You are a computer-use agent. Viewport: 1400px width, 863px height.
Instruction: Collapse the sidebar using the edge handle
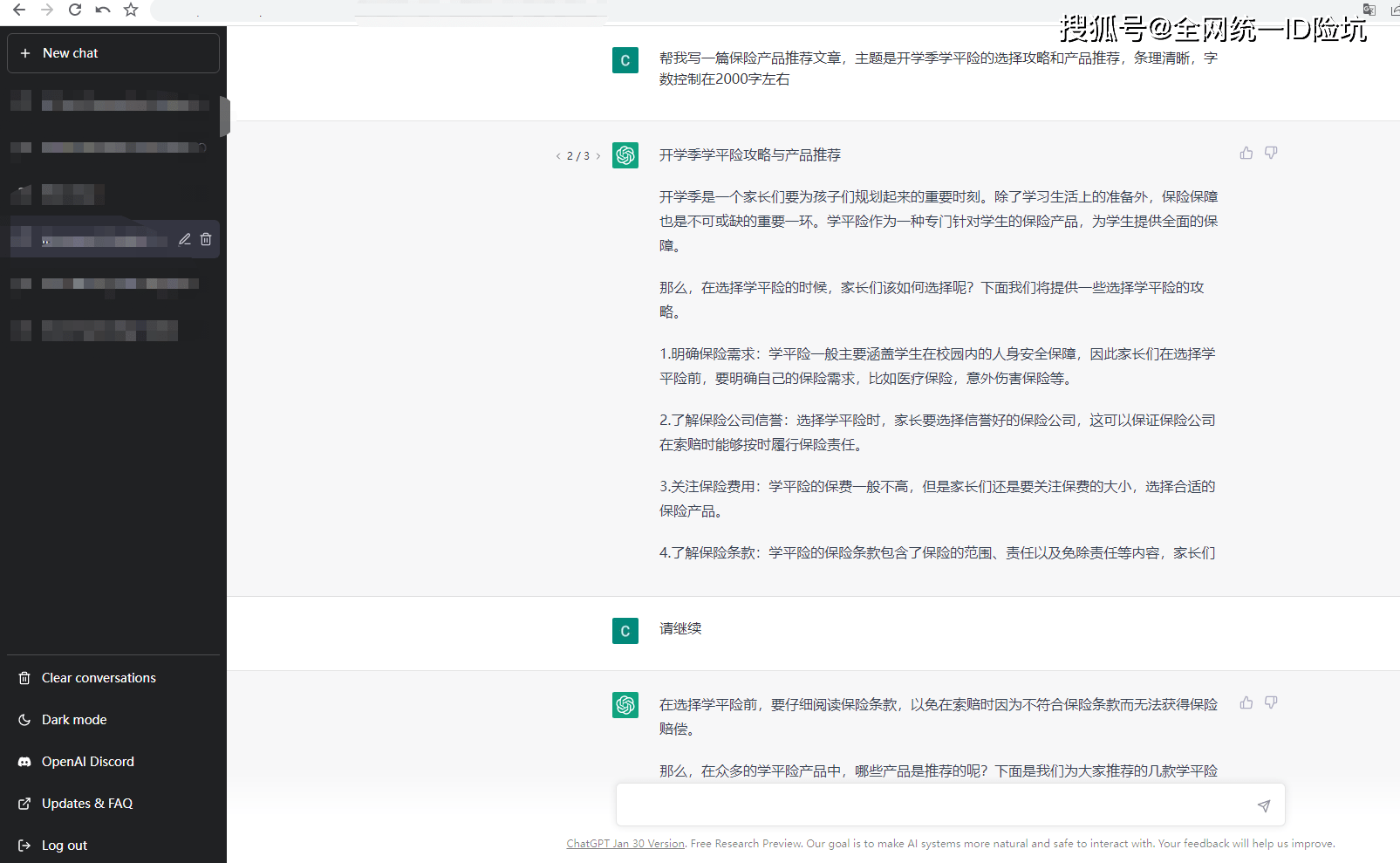click(225, 116)
